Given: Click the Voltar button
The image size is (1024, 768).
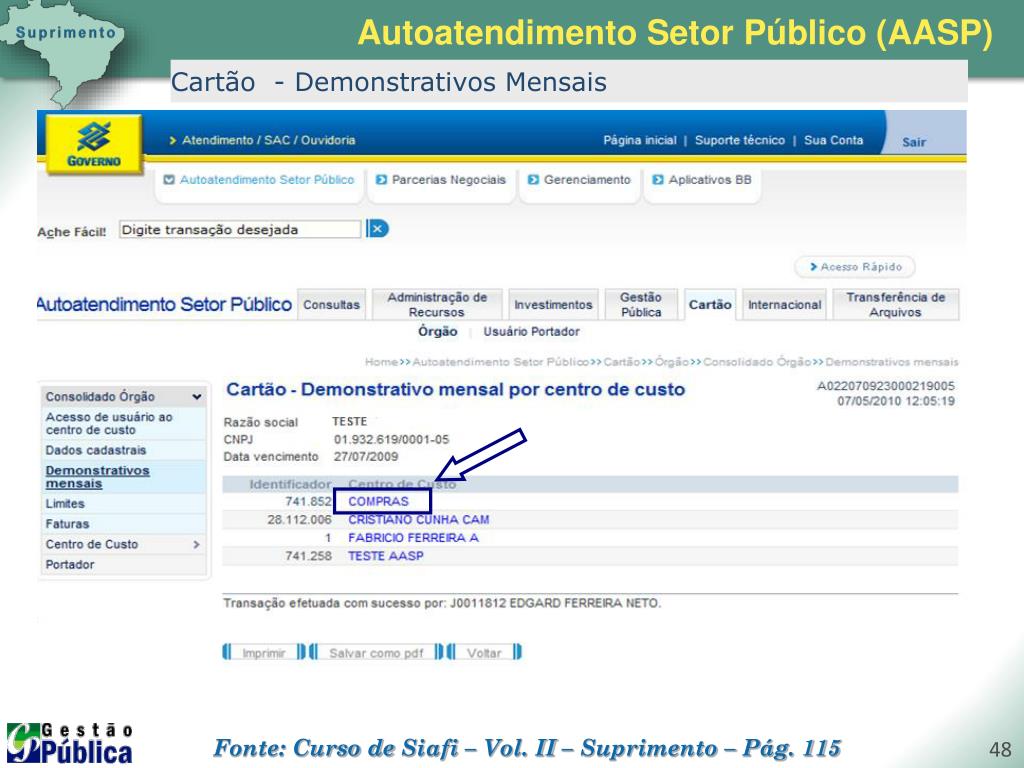Looking at the screenshot, I should click(484, 652).
